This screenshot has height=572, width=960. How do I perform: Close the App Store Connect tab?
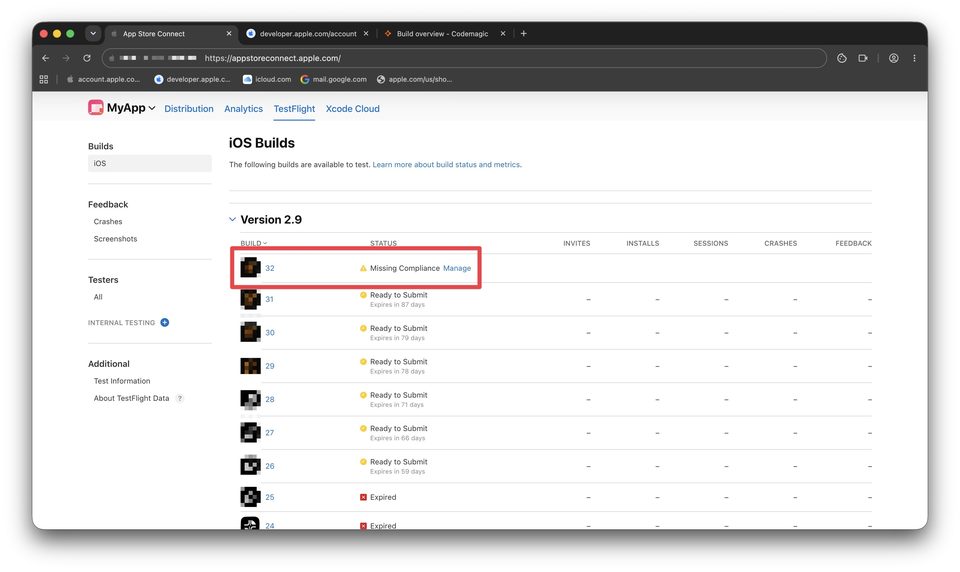[229, 34]
